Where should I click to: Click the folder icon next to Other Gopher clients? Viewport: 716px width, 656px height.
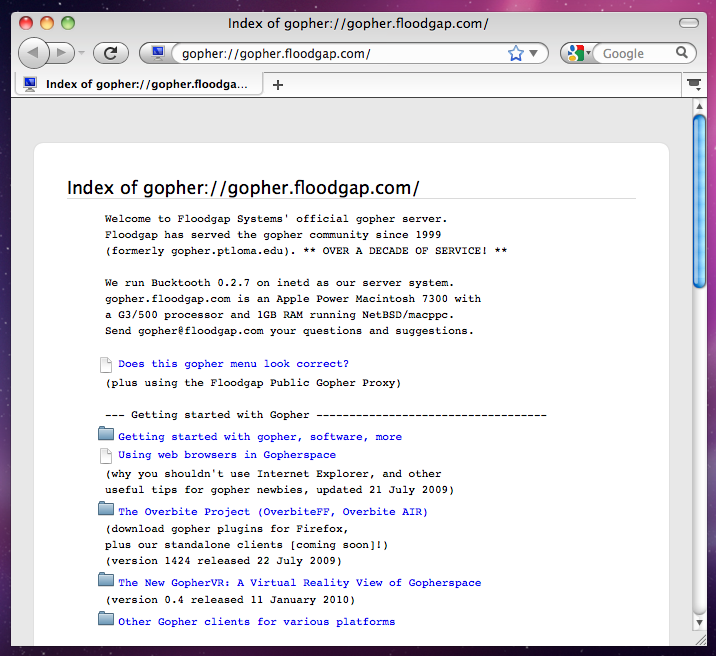(x=107, y=619)
